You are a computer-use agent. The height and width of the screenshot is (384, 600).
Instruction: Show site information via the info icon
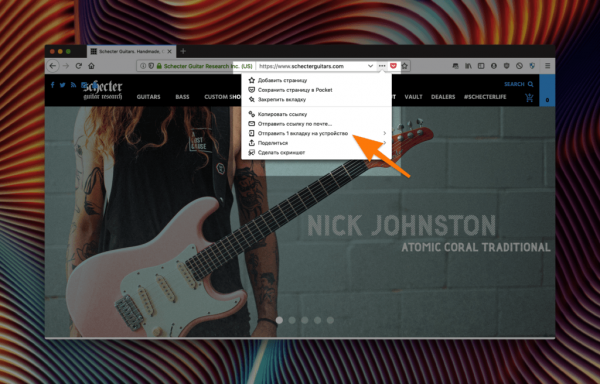click(x=143, y=66)
